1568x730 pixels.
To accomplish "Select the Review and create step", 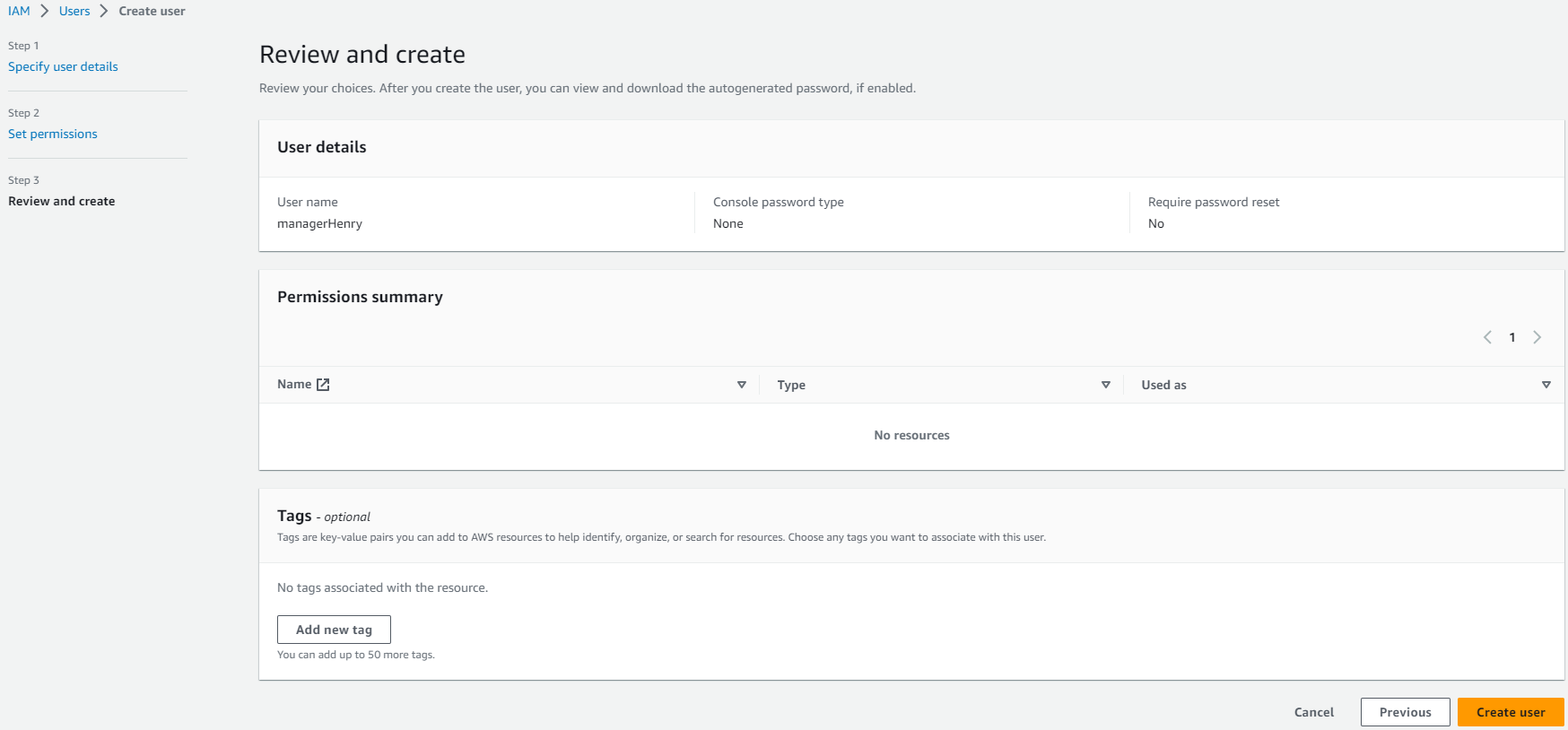I will 62,201.
